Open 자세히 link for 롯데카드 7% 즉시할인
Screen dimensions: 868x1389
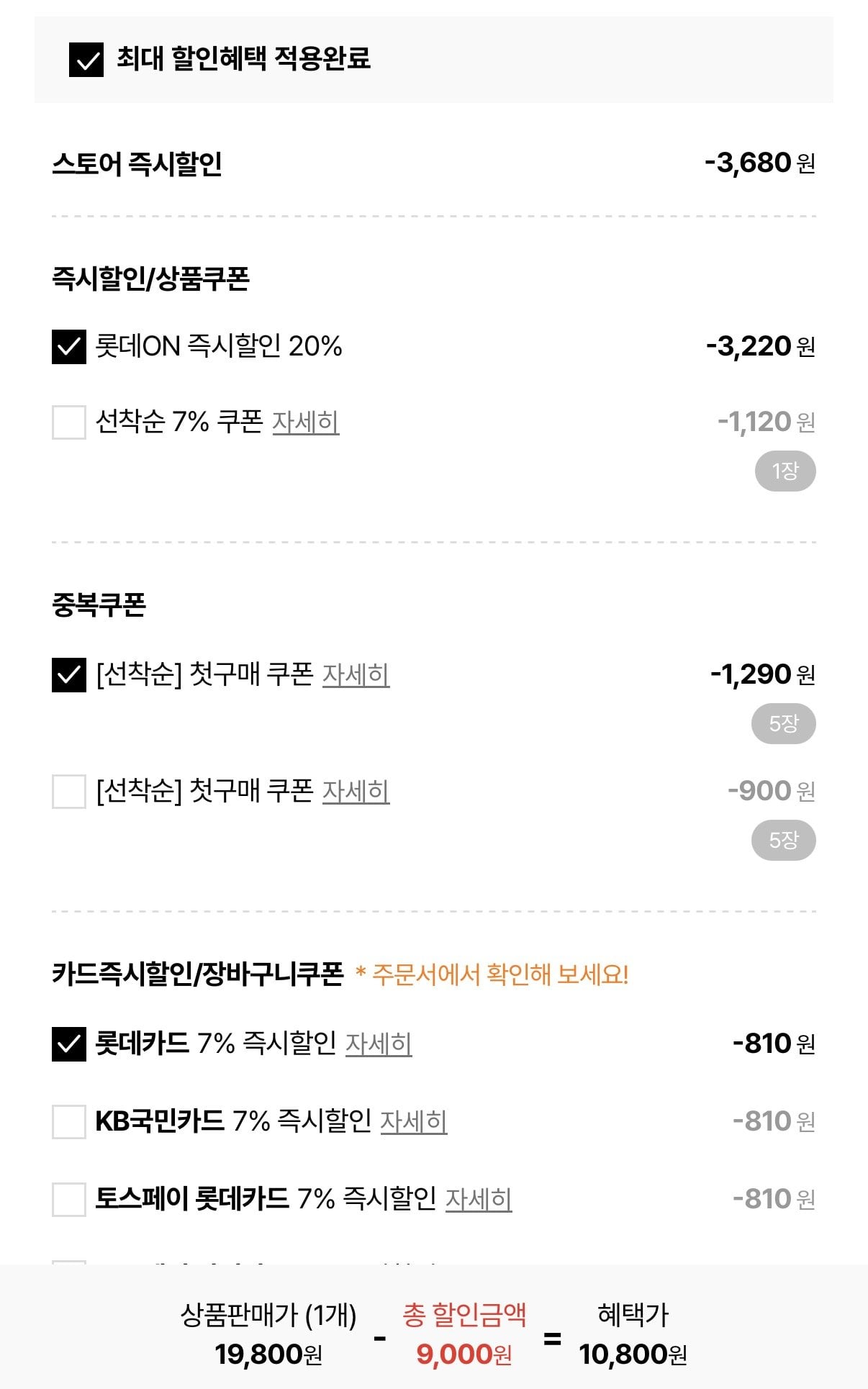point(379,1044)
